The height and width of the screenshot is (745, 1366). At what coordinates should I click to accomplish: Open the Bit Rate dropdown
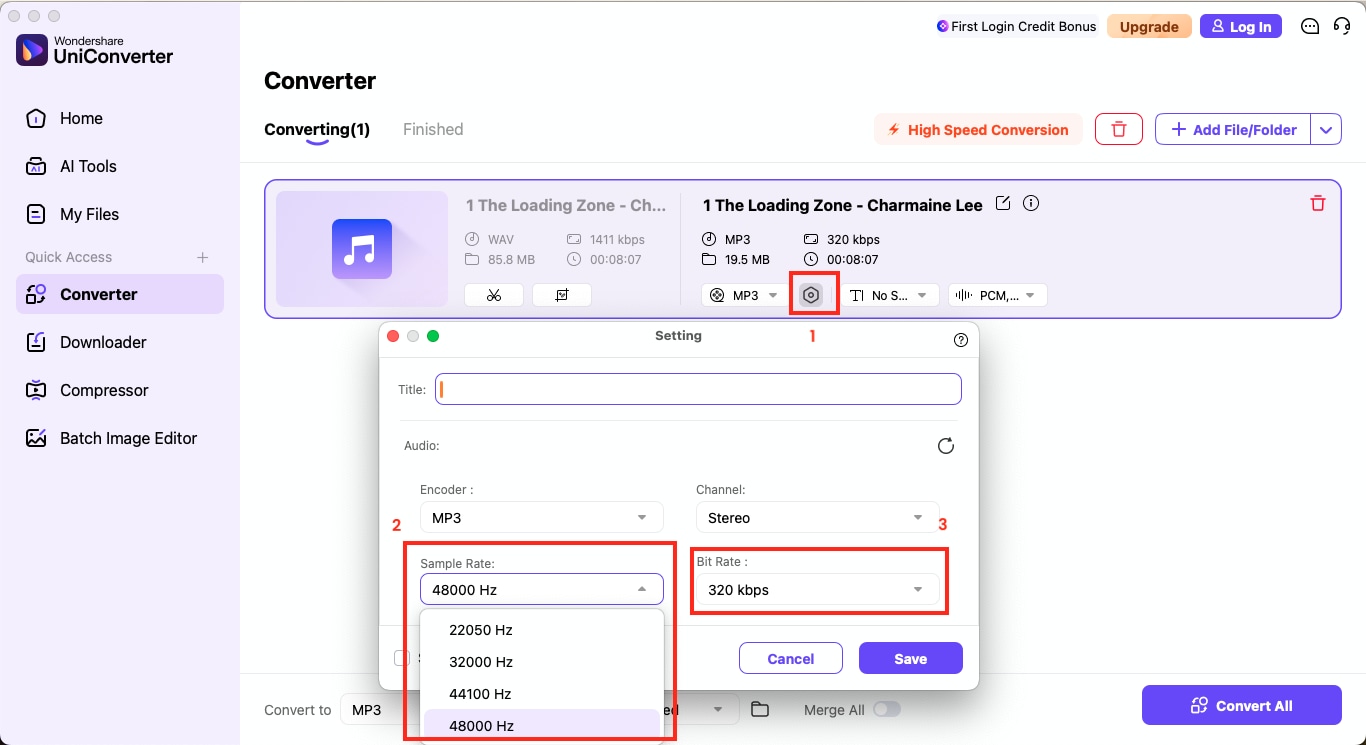pos(818,590)
